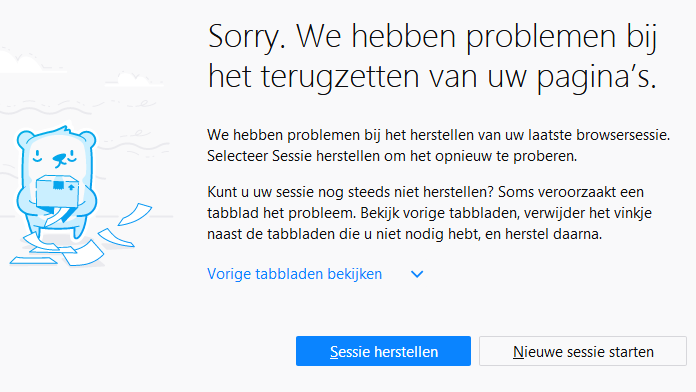Viewport: 696px width, 392px height.
Task: Click the bear's left ear
Action: [25, 140]
